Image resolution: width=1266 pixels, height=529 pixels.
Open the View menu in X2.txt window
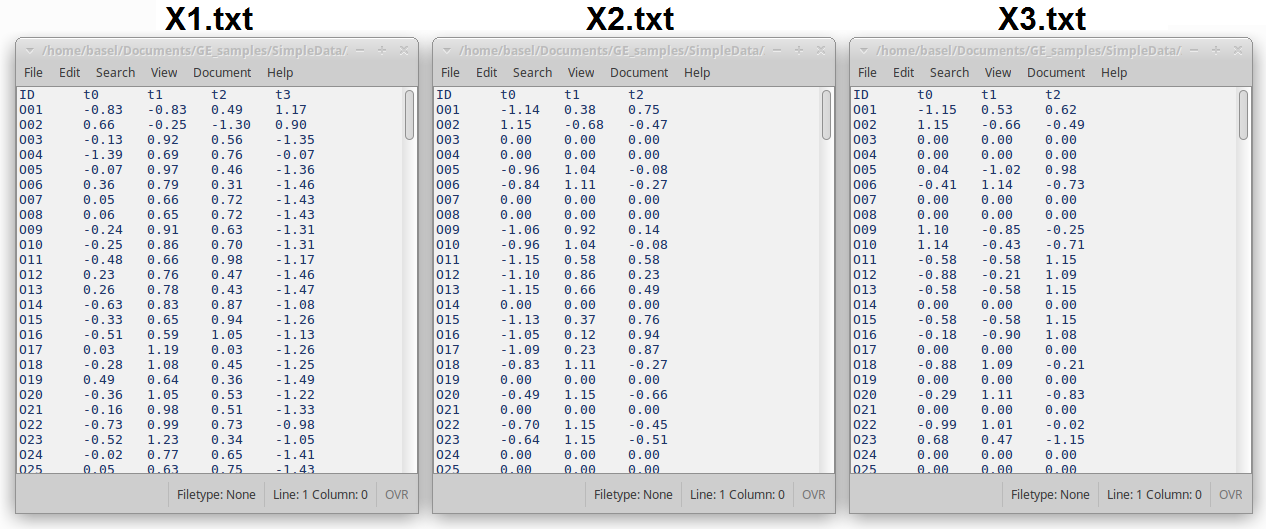(581, 72)
